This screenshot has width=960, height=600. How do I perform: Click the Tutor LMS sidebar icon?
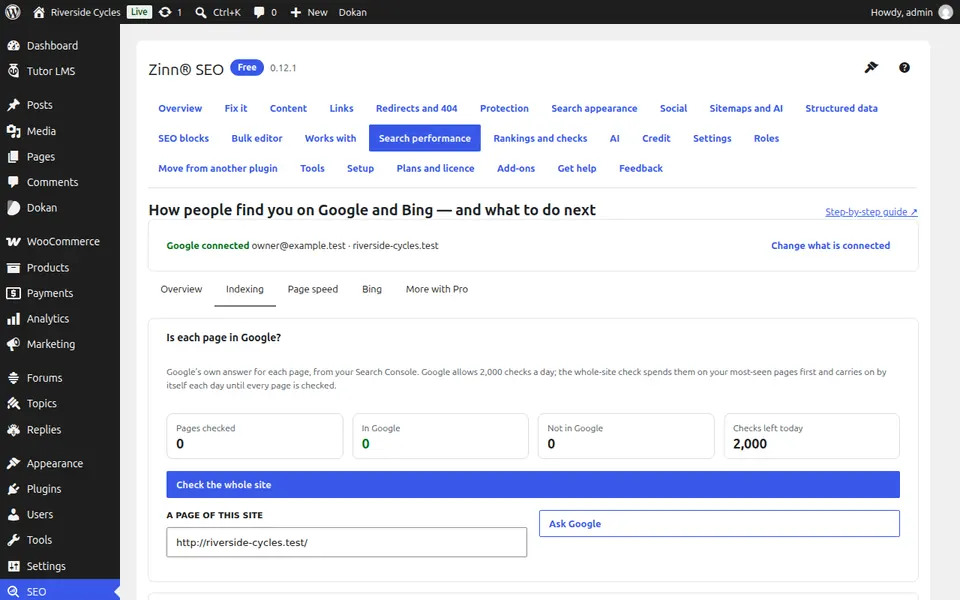[13, 71]
